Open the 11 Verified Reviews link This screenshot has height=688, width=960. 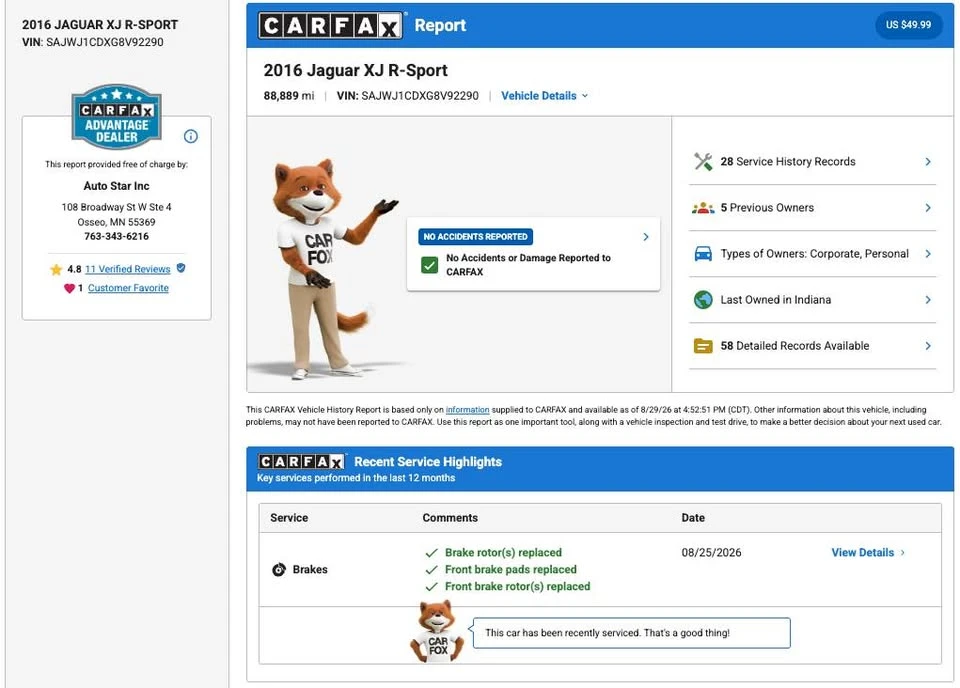point(127,269)
